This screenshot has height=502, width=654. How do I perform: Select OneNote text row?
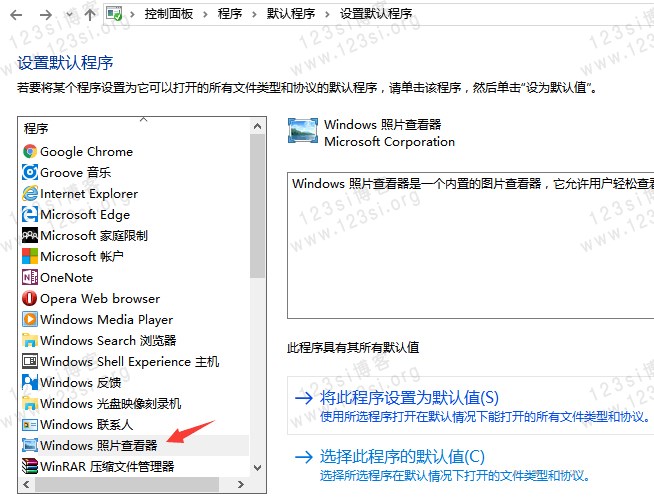pyautogui.click(x=66, y=277)
